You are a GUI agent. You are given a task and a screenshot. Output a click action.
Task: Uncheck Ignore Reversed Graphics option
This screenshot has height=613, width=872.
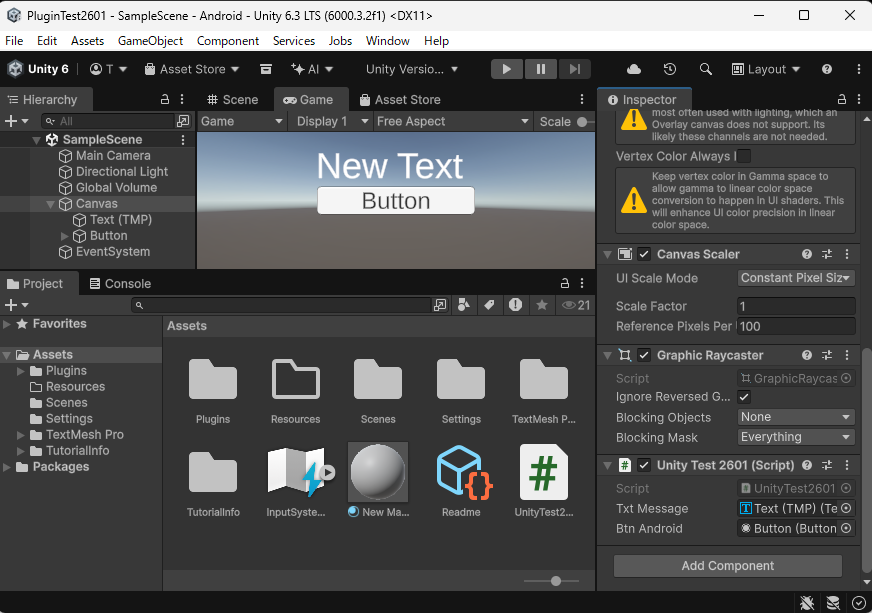744,397
